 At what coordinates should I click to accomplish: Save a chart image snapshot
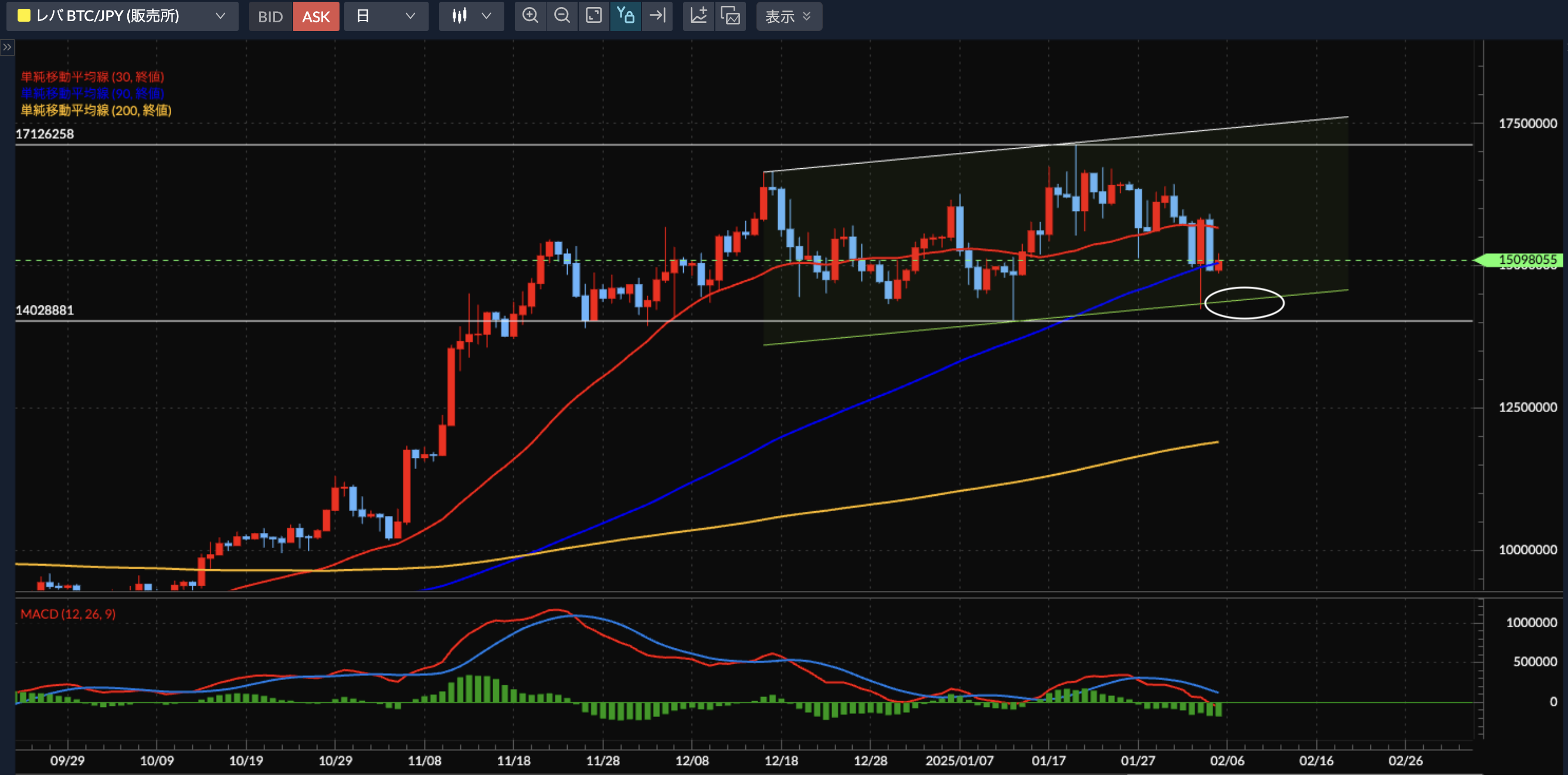[731, 16]
